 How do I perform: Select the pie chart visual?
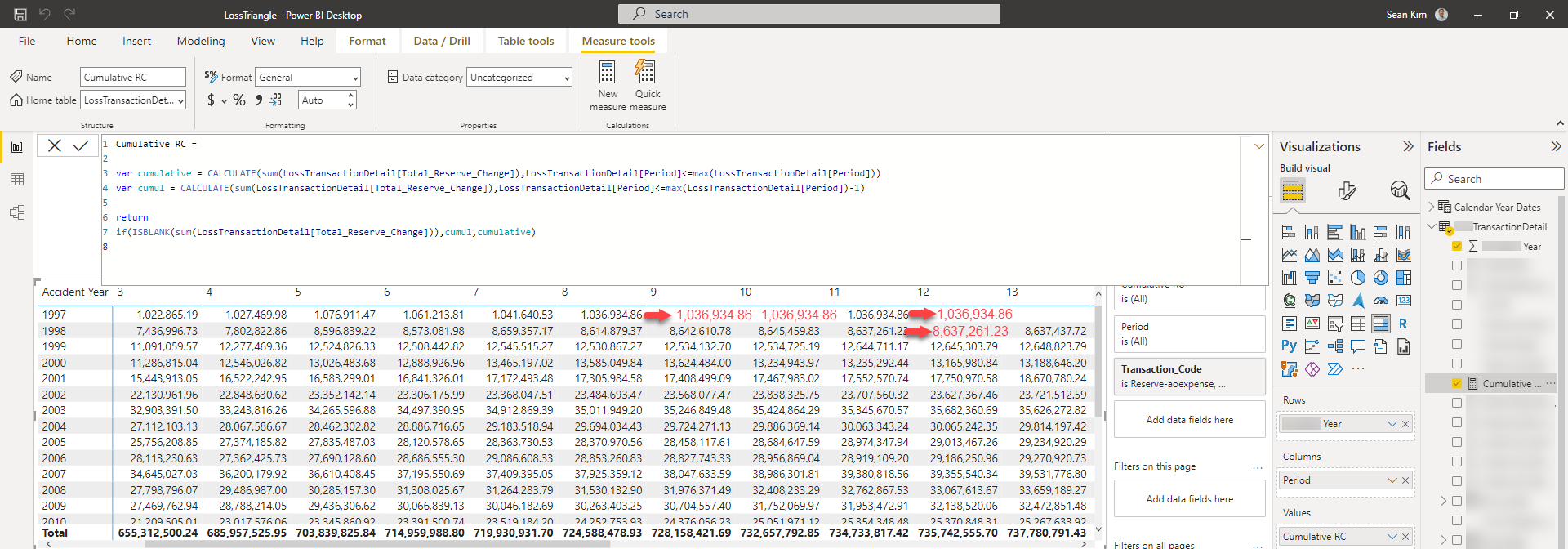point(1358,279)
